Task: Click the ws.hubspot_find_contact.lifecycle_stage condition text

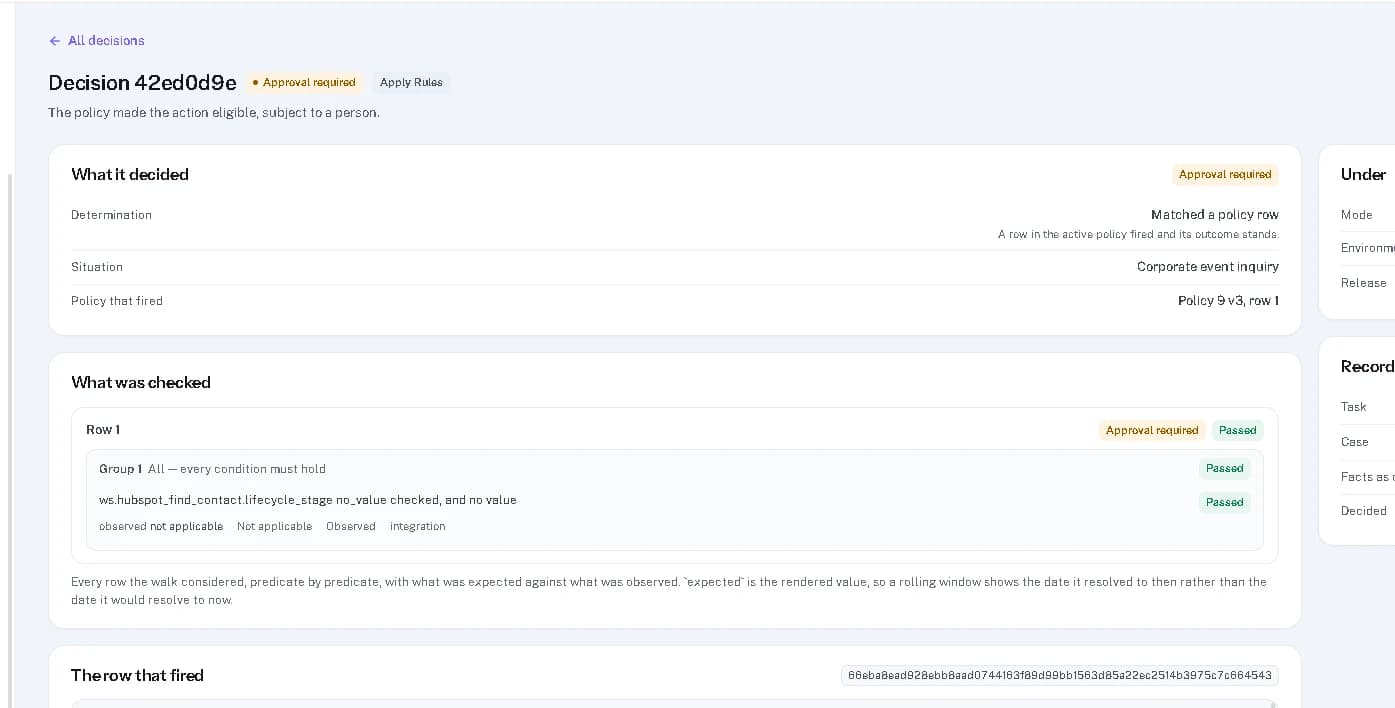Action: [x=308, y=500]
